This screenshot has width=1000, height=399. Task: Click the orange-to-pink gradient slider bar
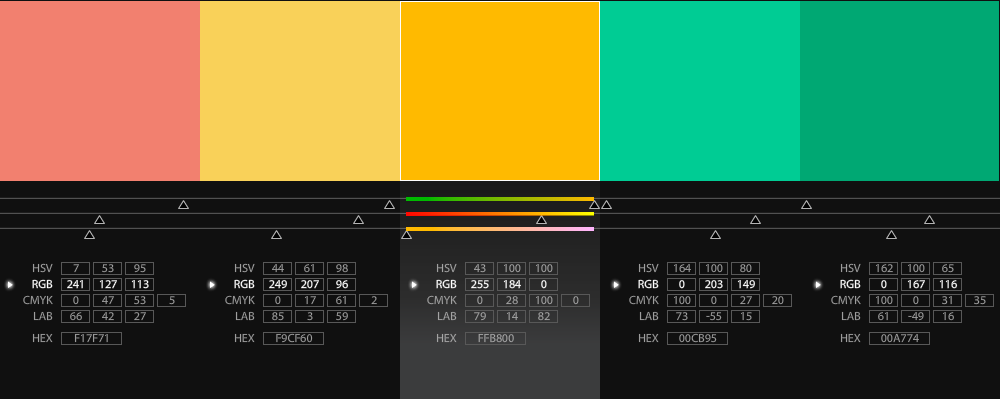[500, 229]
